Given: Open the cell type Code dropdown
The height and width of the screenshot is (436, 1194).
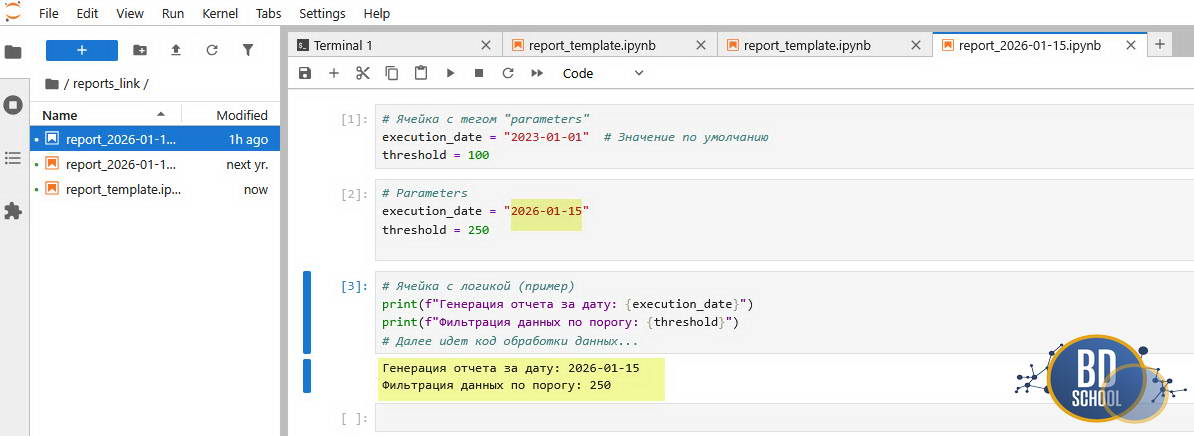Looking at the screenshot, I should (x=603, y=73).
